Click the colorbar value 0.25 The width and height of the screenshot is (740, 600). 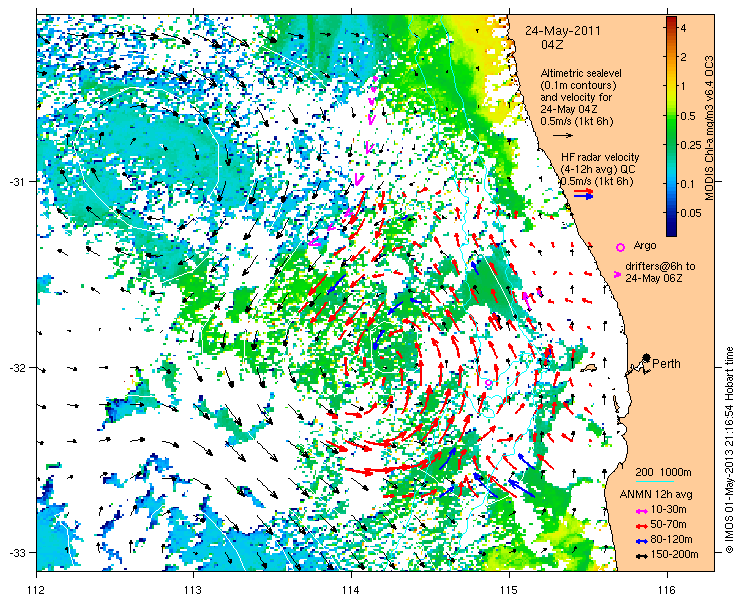(x=691, y=145)
